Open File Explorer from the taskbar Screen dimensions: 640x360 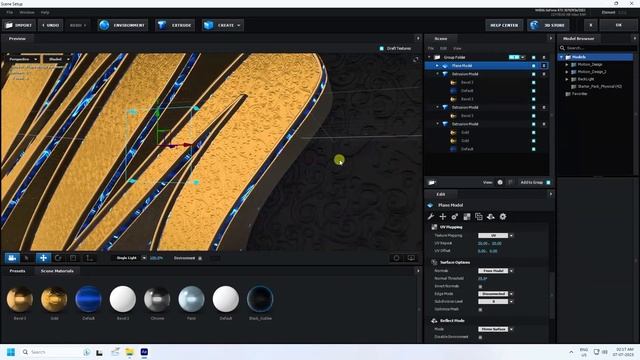click(130, 352)
